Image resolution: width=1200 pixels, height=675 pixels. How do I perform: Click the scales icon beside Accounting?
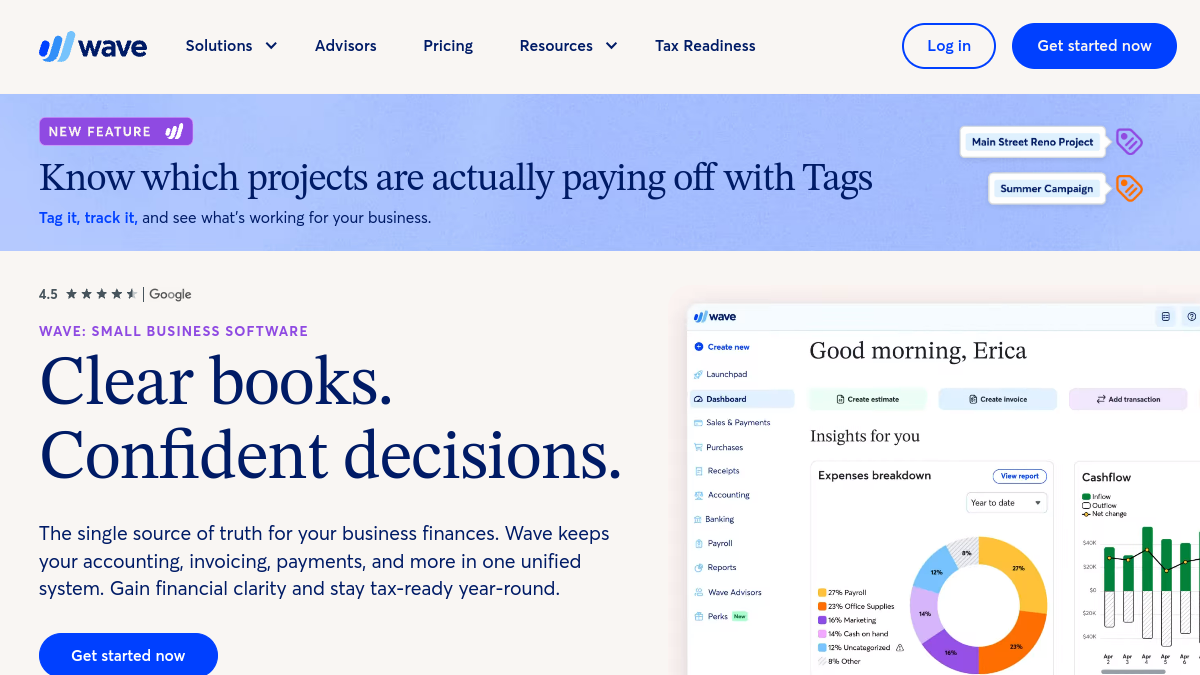pos(698,495)
